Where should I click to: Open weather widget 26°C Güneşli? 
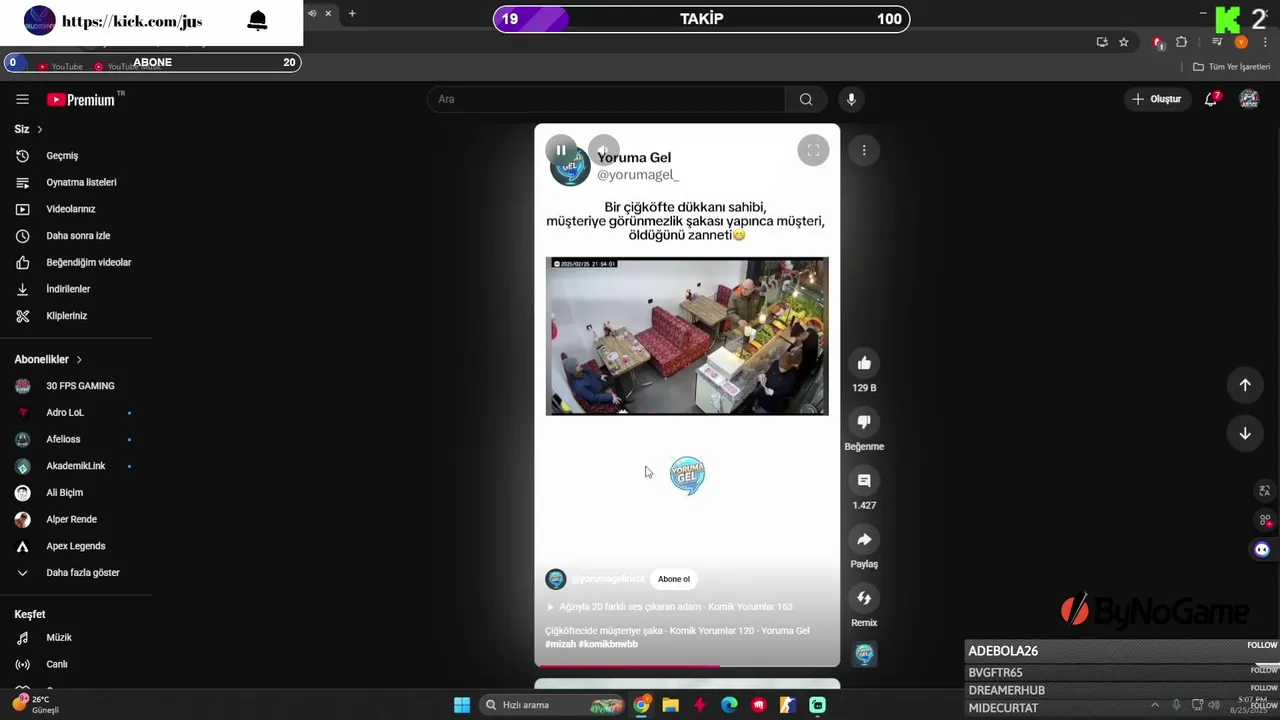tap(36, 704)
